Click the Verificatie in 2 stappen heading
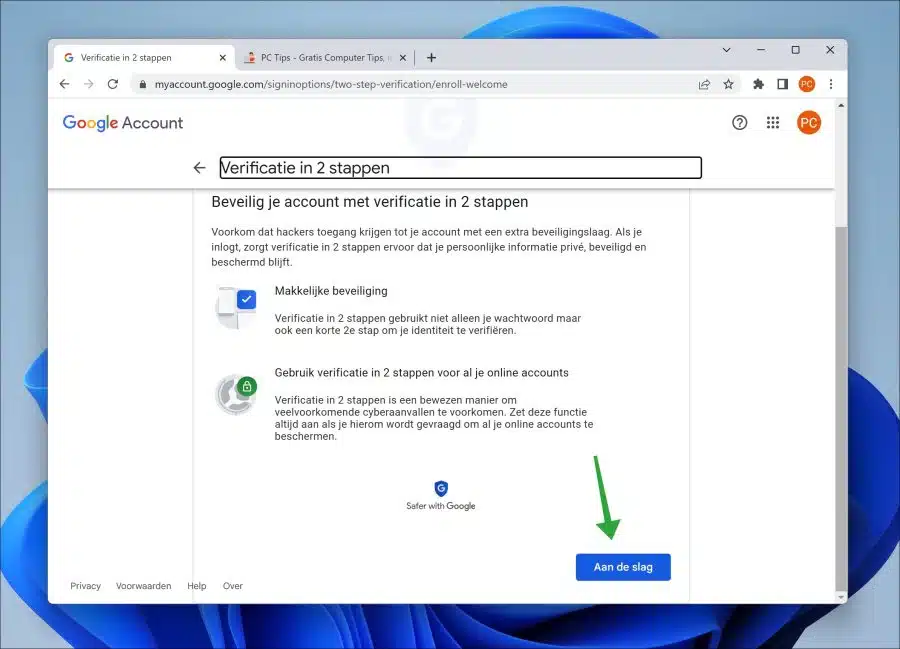The height and width of the screenshot is (649, 900). pos(460,168)
